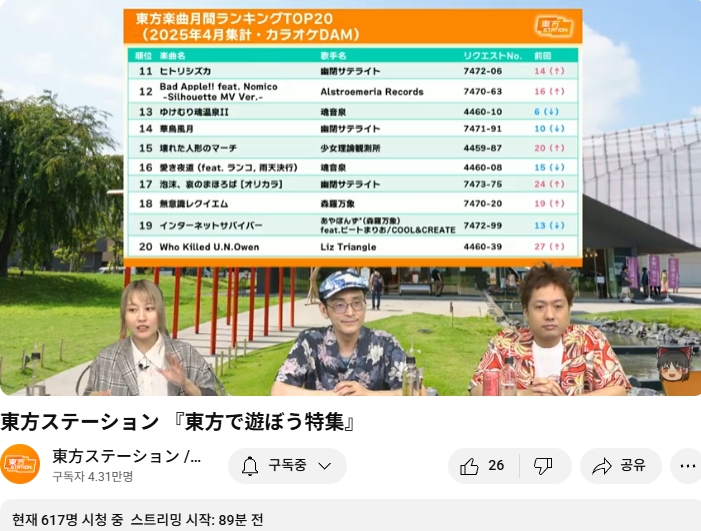Click the artist name Liz Triangle
Screen dimensions: 701x531
click(348, 247)
